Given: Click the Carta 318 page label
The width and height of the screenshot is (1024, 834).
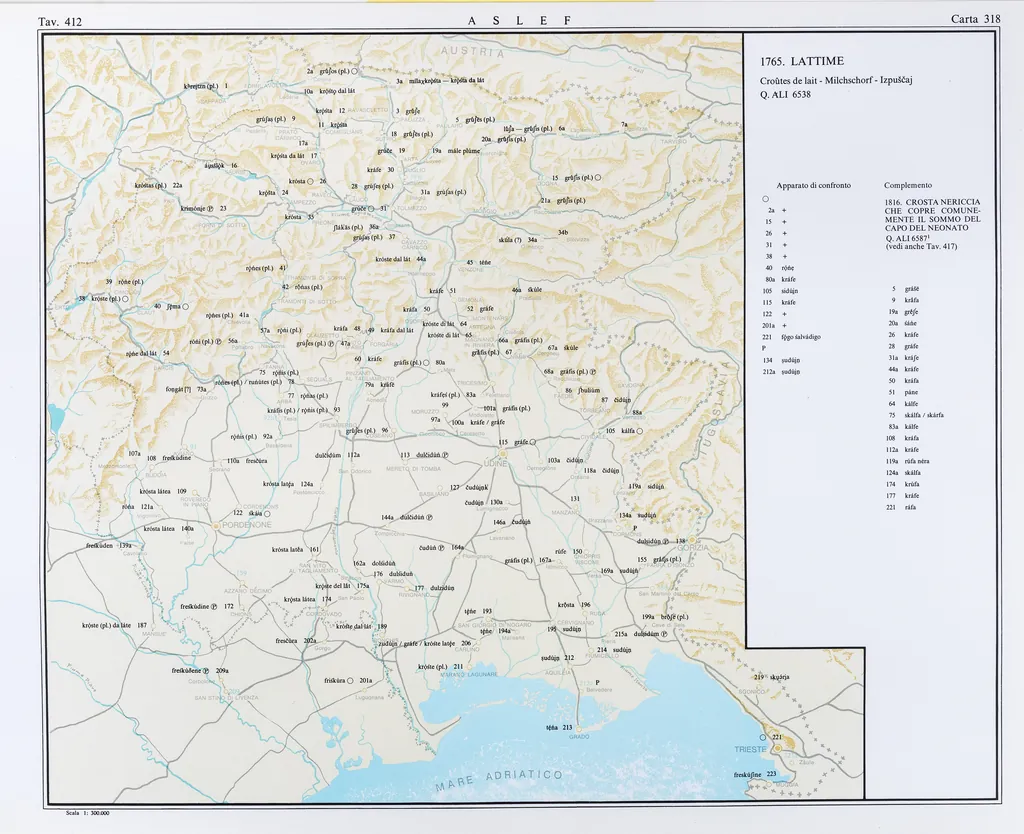Looking at the screenshot, I should tap(977, 19).
